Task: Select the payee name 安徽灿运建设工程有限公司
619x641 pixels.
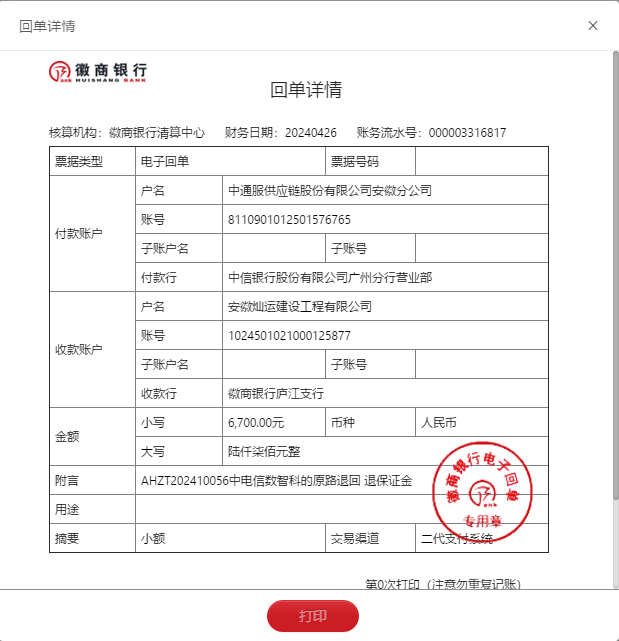Action: (300, 306)
